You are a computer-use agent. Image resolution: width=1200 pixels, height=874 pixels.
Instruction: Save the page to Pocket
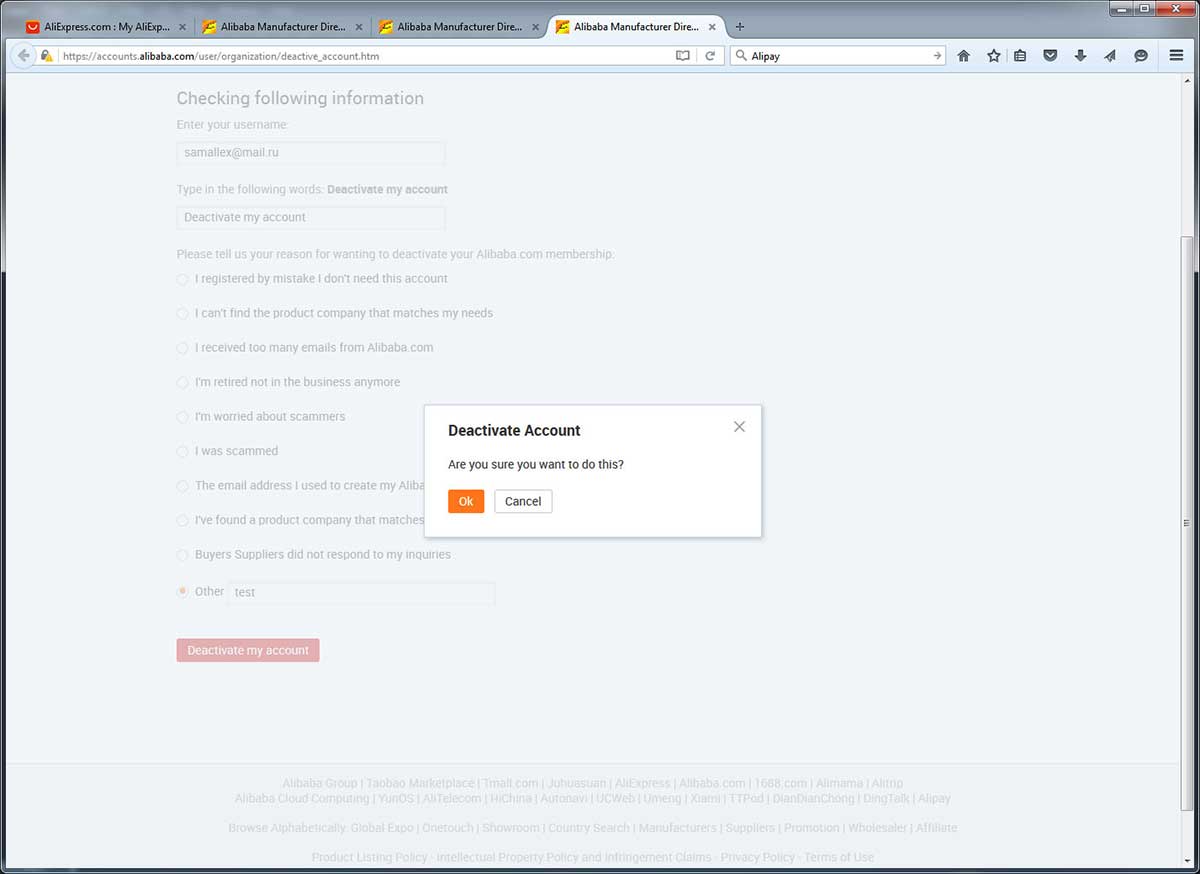[1050, 56]
